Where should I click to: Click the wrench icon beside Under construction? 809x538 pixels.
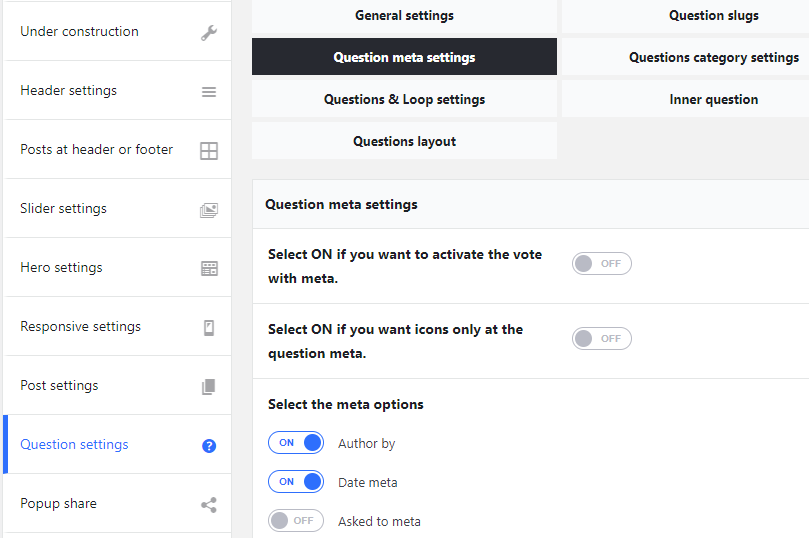click(209, 32)
